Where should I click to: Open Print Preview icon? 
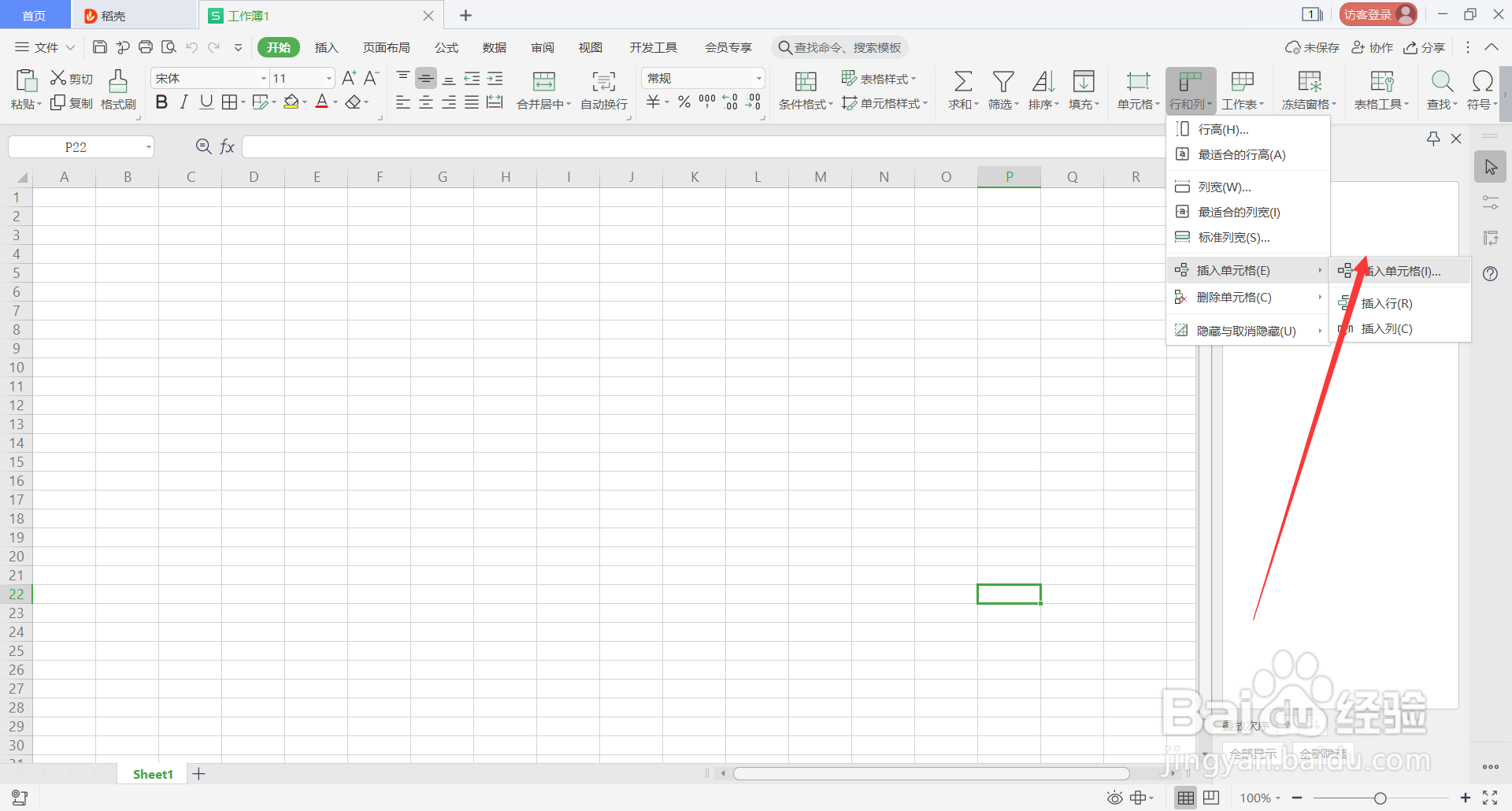click(169, 47)
